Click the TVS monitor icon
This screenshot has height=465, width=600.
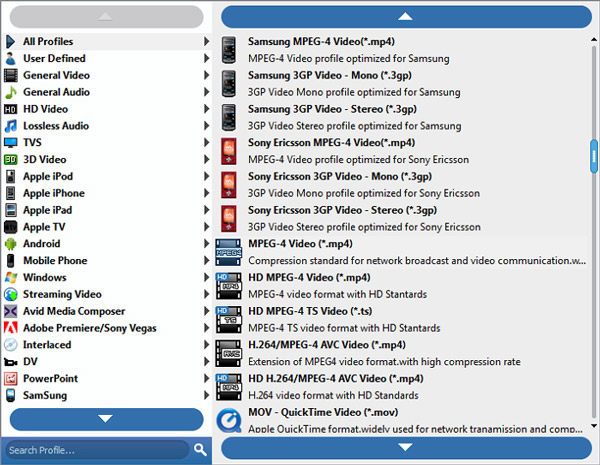(x=11, y=142)
